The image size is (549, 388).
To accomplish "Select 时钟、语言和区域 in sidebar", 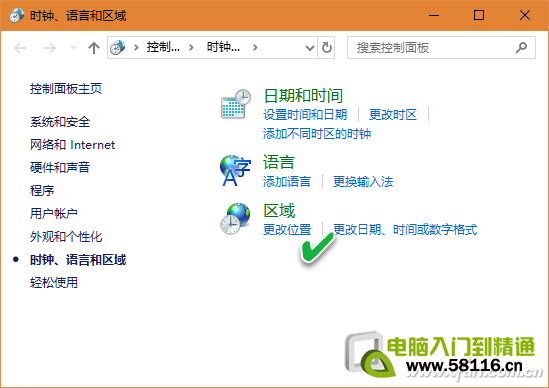I will [x=78, y=260].
